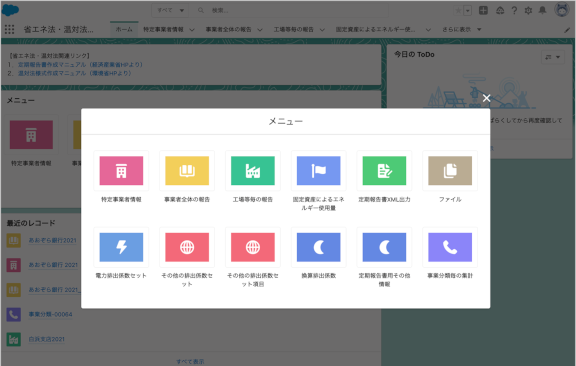Open the App Launcher grid icon
This screenshot has width=576, height=366.
pyautogui.click(x=10, y=29)
